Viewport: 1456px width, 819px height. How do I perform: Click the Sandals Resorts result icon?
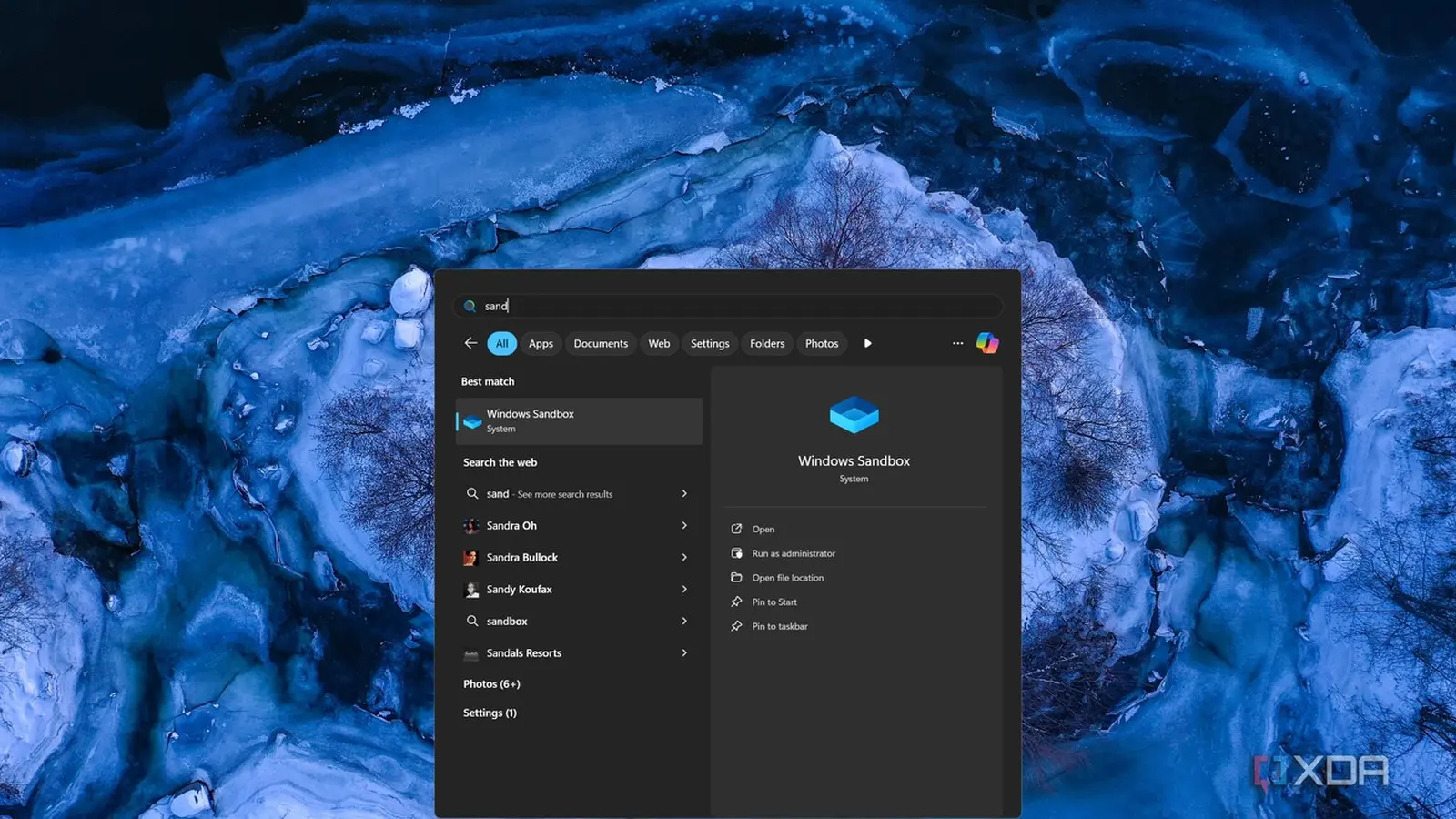coord(471,653)
